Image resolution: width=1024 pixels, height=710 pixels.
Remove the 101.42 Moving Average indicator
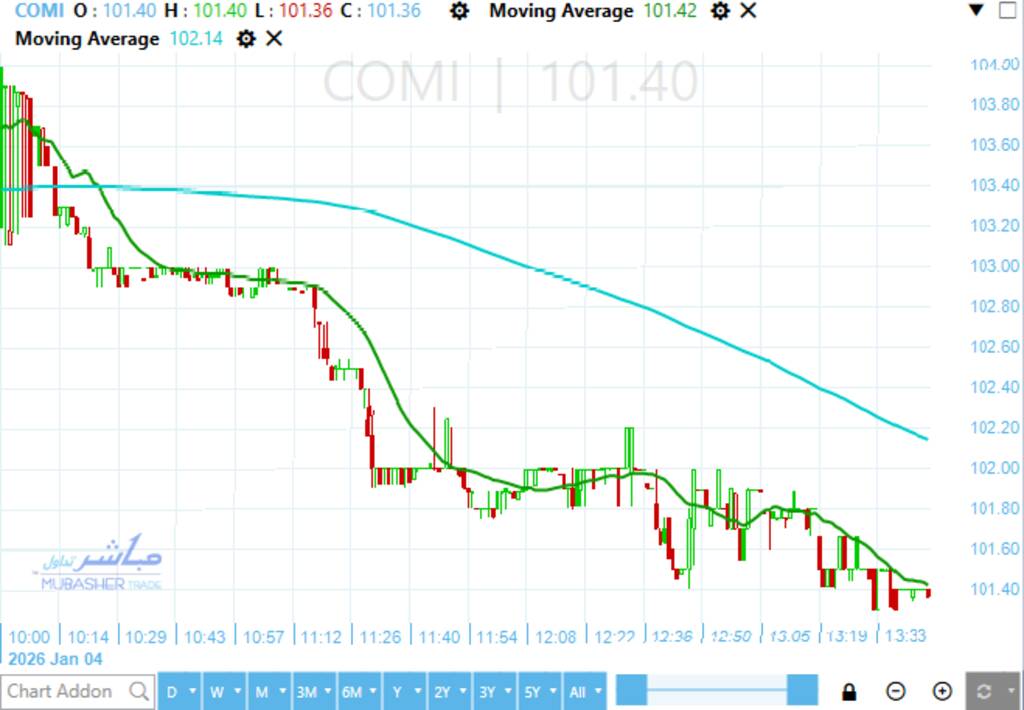747,12
